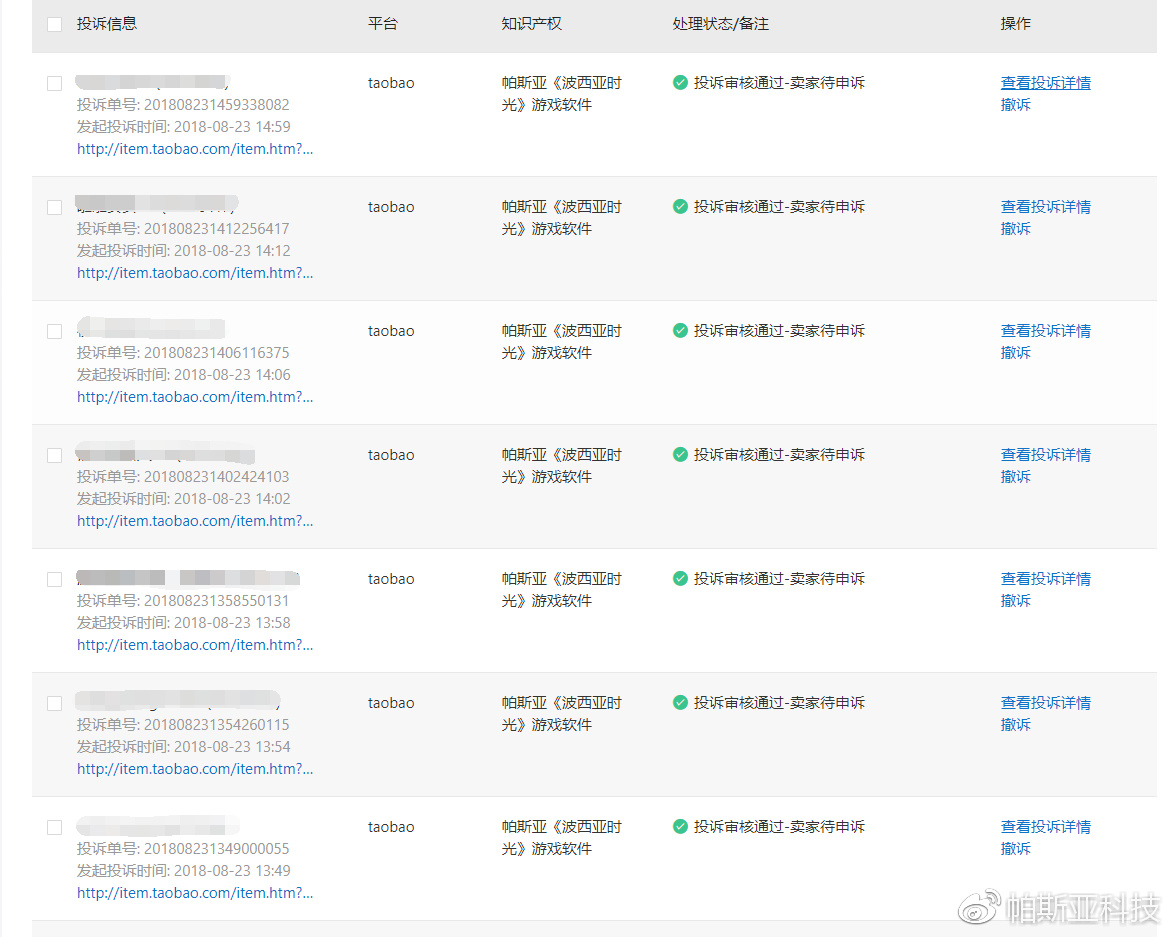The height and width of the screenshot is (937, 1171).
Task: Click the 处理状态/备注 column header
Action: click(721, 24)
